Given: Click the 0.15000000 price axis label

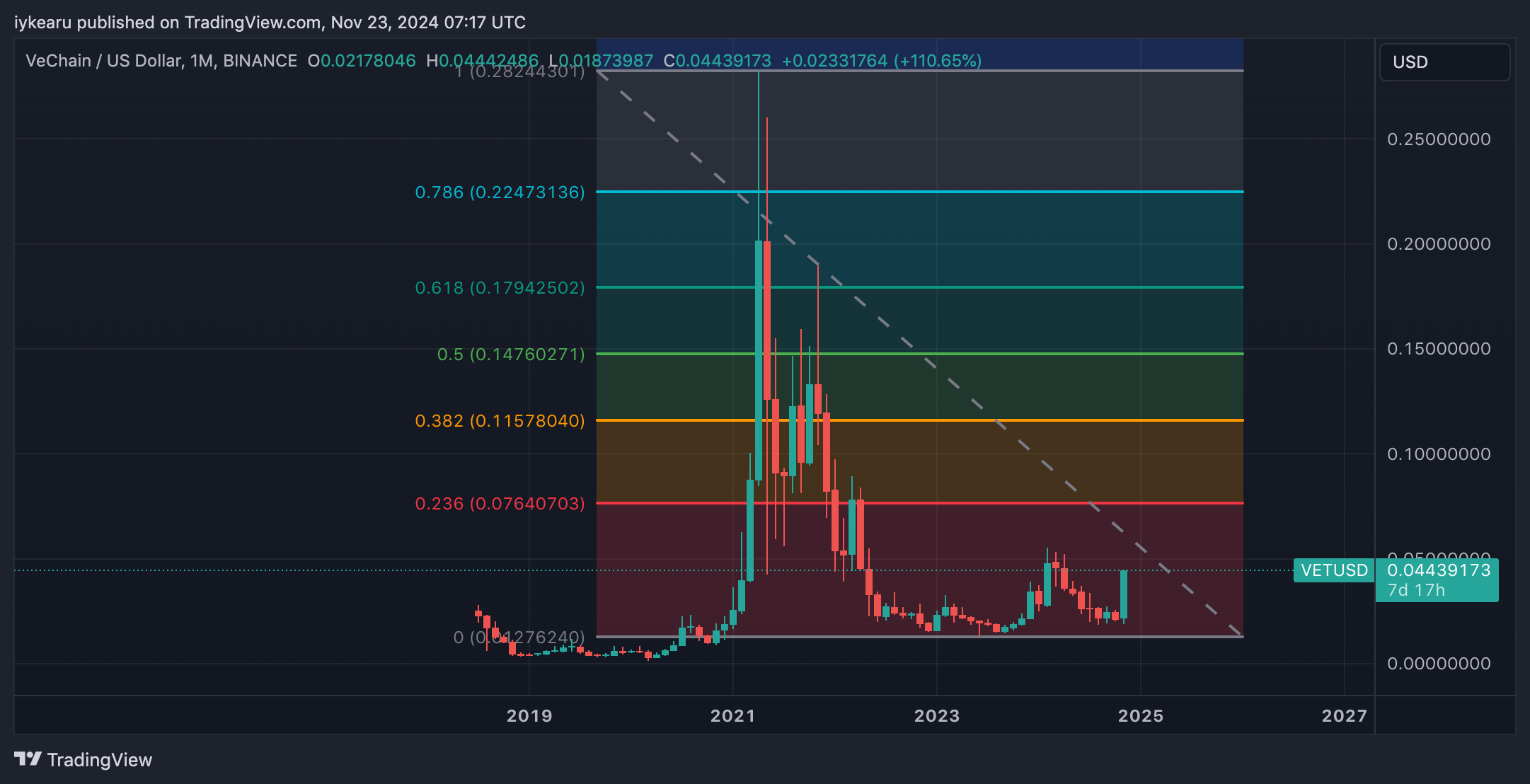Looking at the screenshot, I should pyautogui.click(x=1439, y=349).
